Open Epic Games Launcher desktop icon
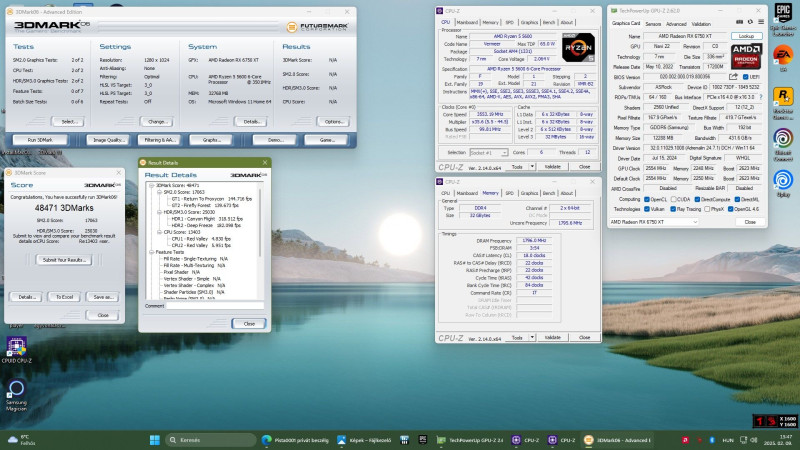The image size is (800, 450). coord(783,20)
